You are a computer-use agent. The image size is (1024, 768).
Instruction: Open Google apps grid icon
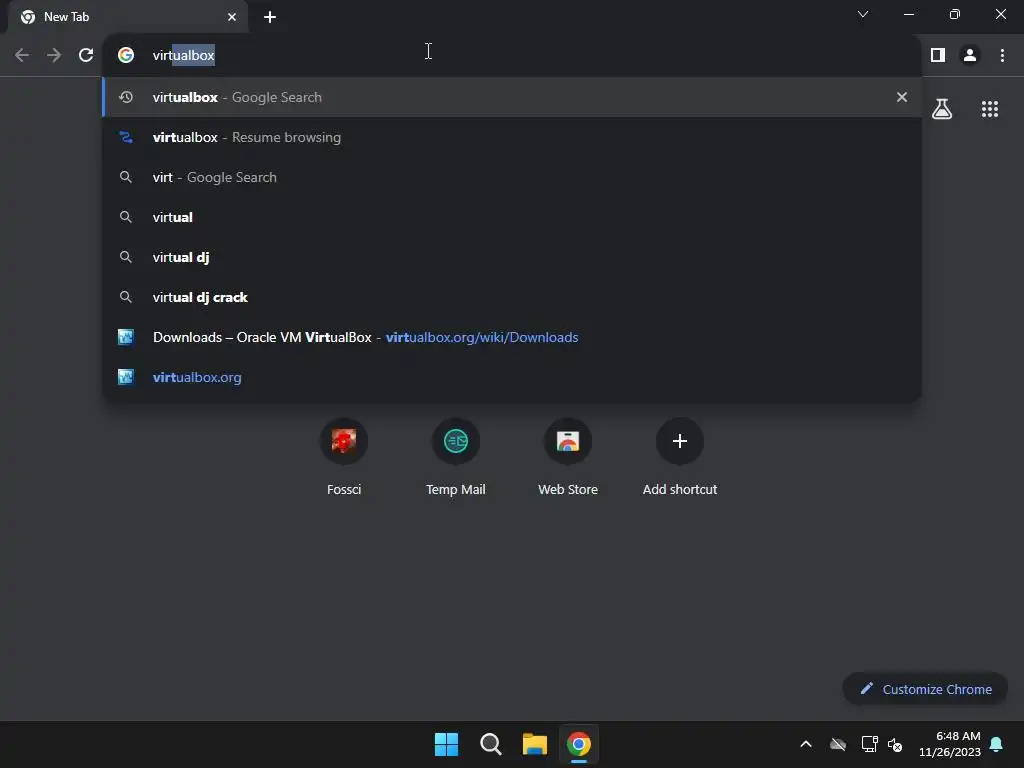(989, 109)
